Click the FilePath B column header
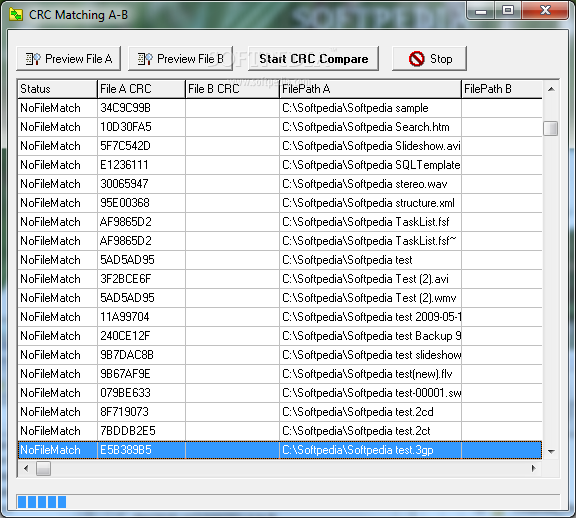Screen dimensions: 576x518 coord(502,89)
